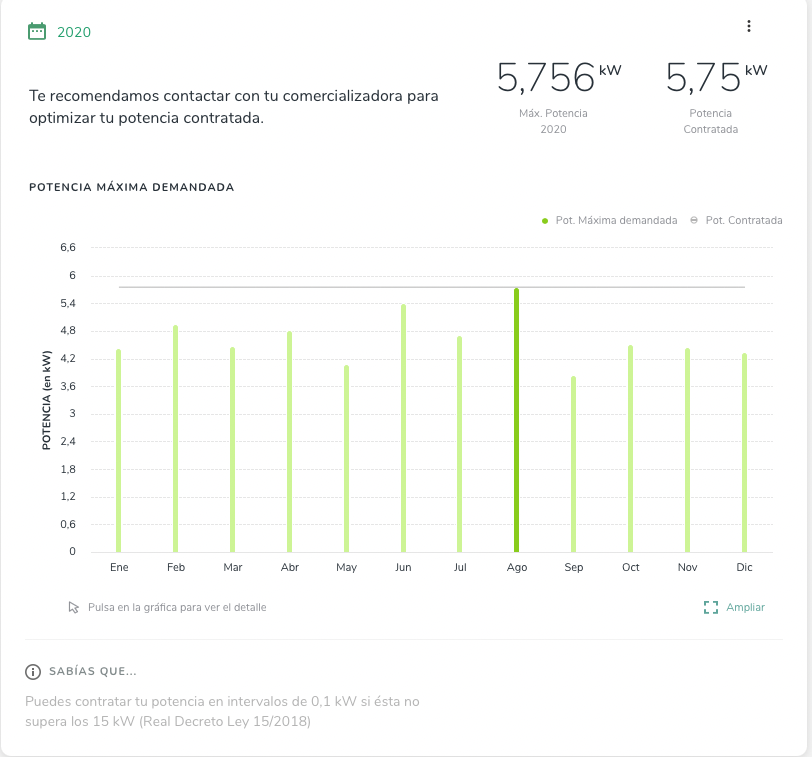Select the Jul bar in chart
The width and height of the screenshot is (812, 757).
(x=459, y=444)
